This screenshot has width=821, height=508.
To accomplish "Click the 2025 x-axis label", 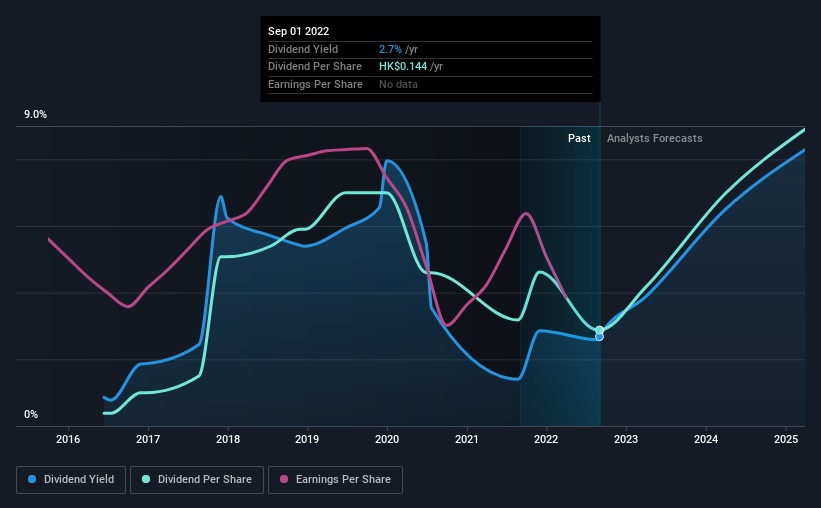I will 786,439.
